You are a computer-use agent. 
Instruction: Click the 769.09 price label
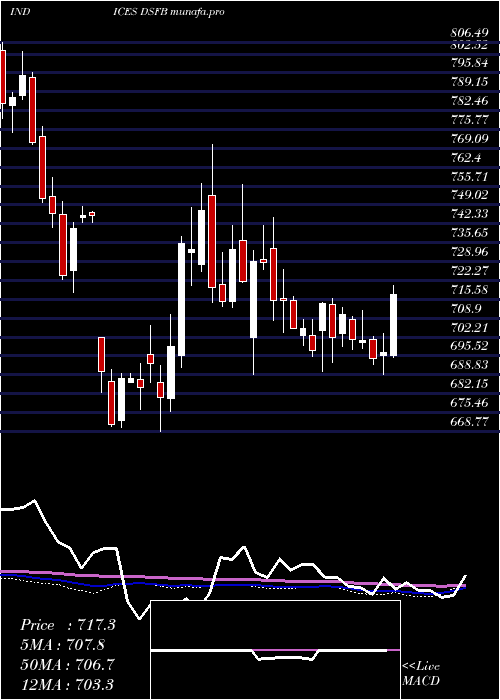469,139
